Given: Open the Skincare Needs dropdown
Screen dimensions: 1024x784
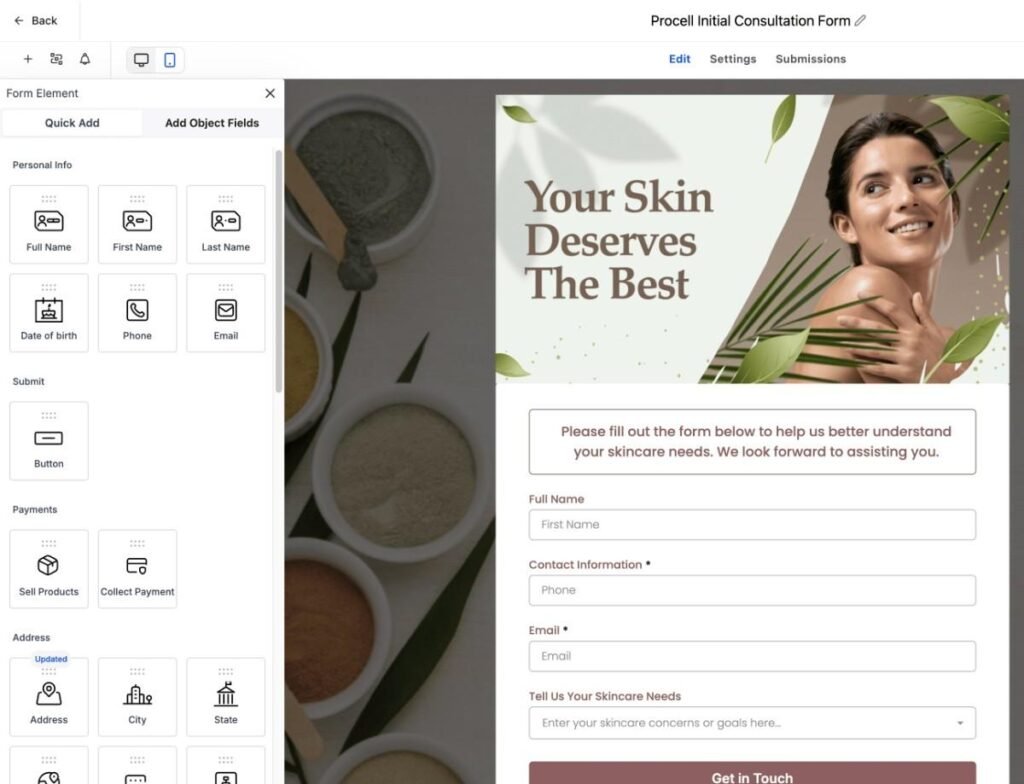Looking at the screenshot, I should (x=752, y=723).
